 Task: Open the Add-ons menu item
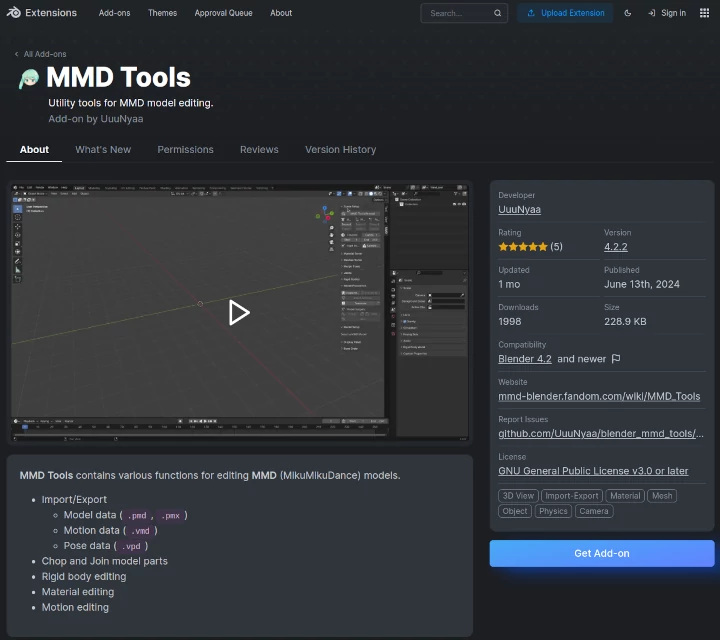(114, 13)
